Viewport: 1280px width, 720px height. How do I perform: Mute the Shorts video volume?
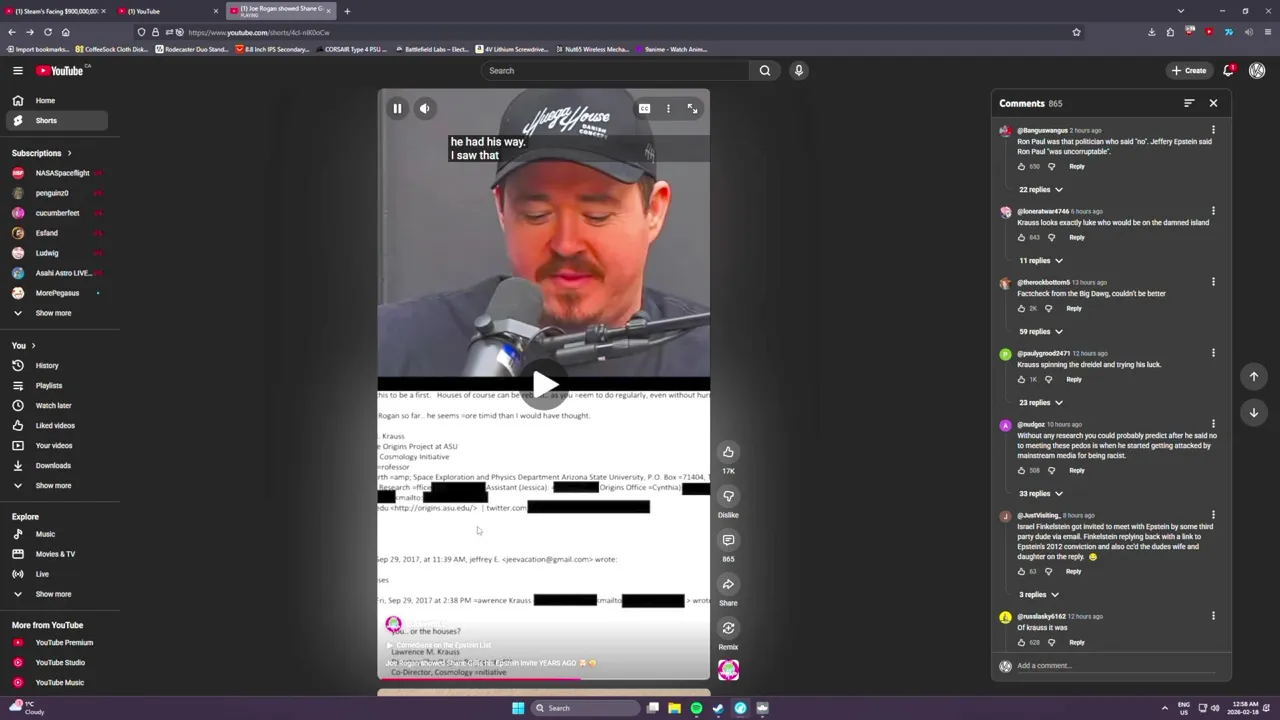[424, 108]
